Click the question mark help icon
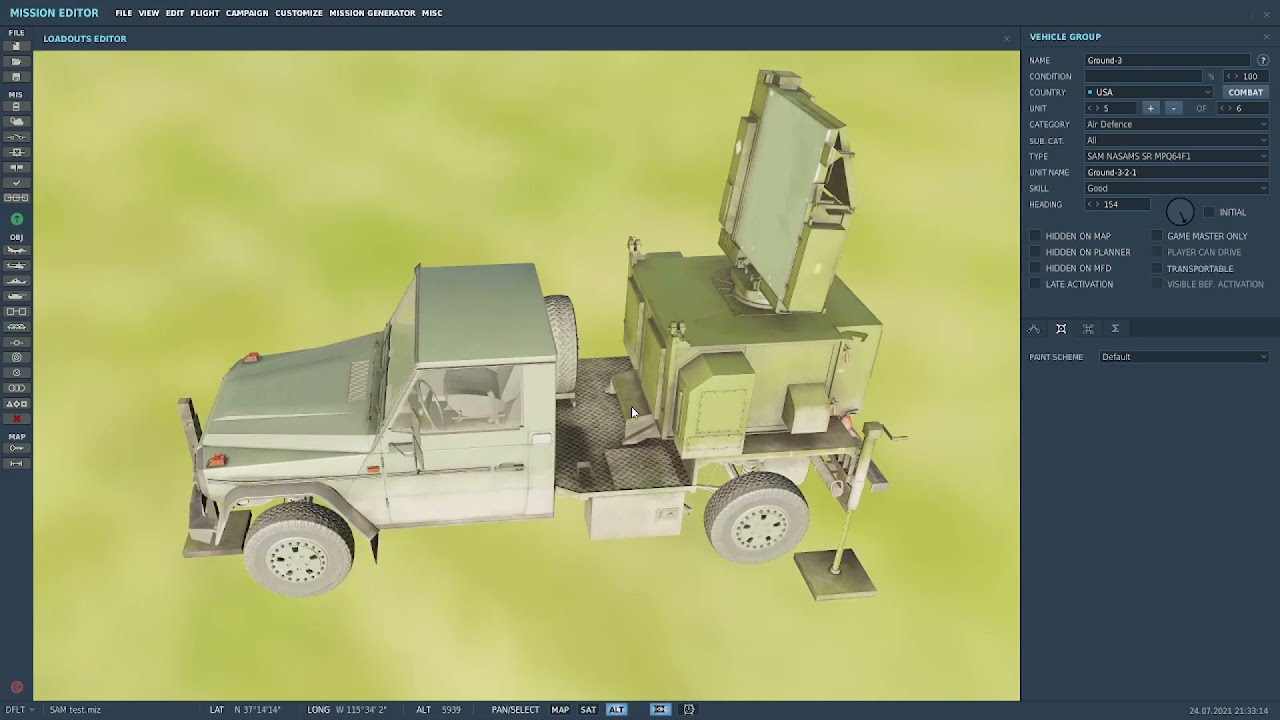The width and height of the screenshot is (1280, 720). pyautogui.click(x=1263, y=61)
